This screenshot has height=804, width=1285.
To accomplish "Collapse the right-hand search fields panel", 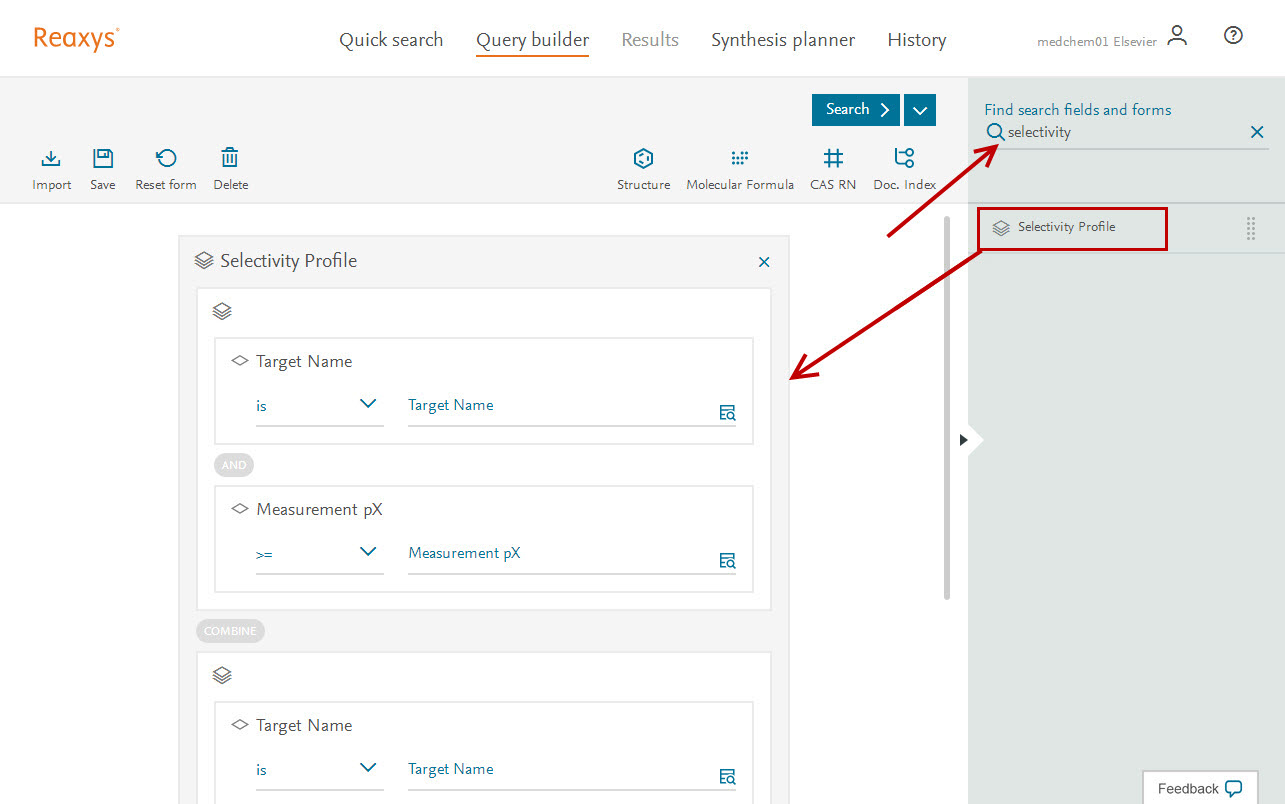I will pyautogui.click(x=964, y=440).
